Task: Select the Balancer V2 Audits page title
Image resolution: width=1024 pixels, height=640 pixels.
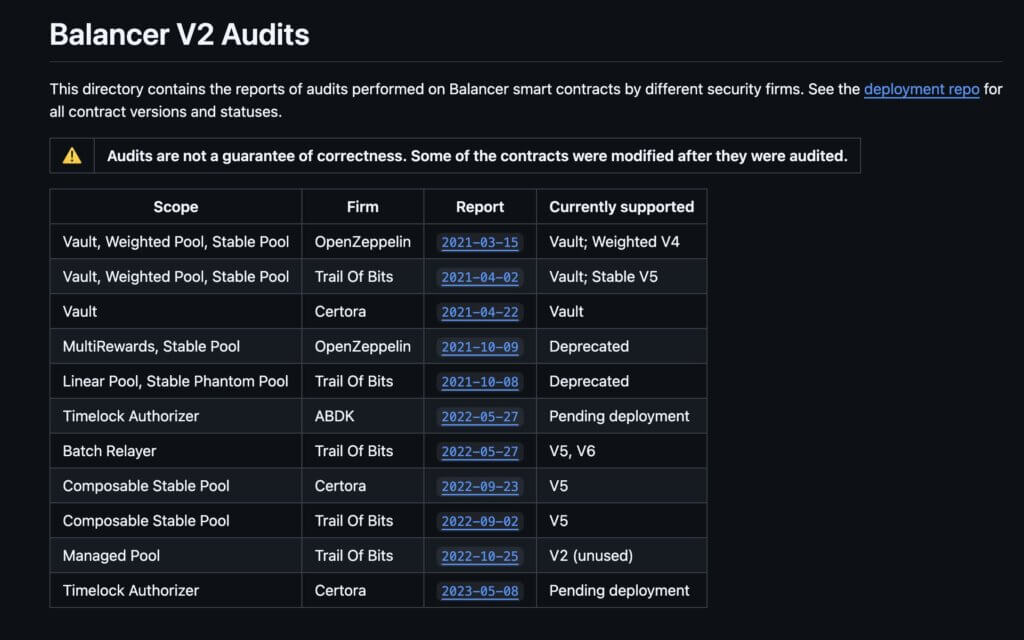Action: (180, 34)
